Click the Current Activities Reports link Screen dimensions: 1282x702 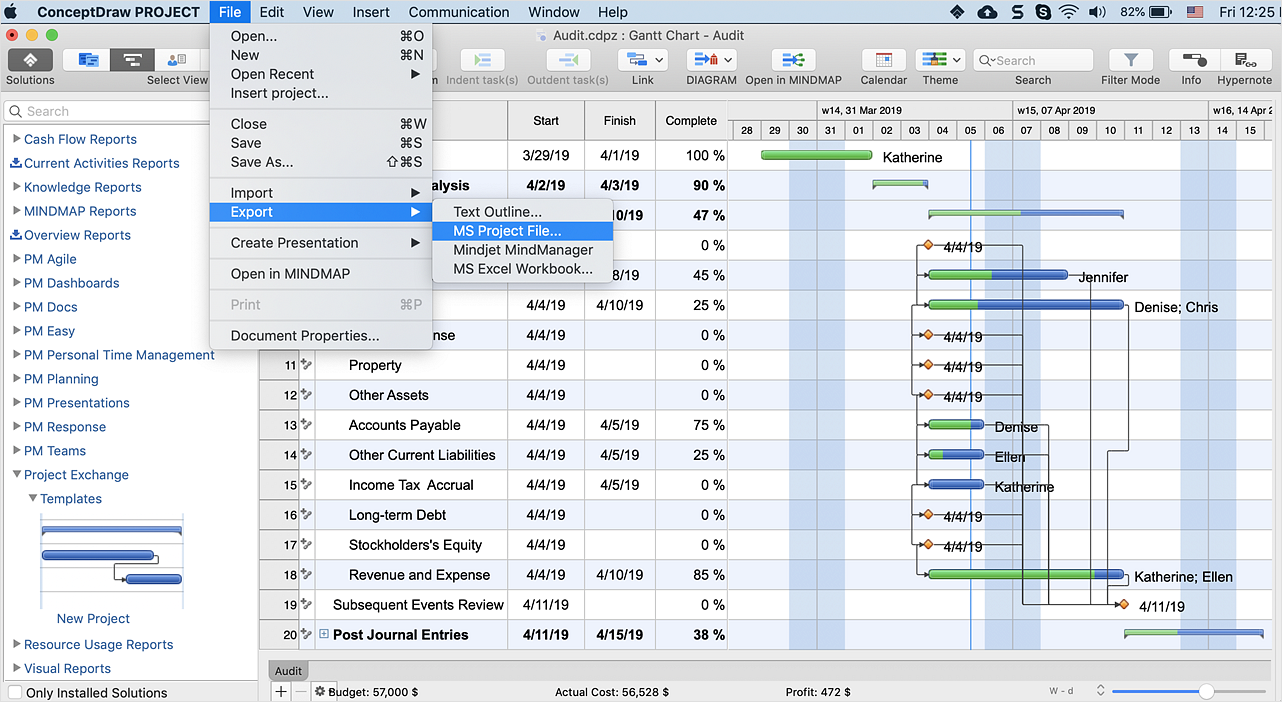click(x=101, y=163)
